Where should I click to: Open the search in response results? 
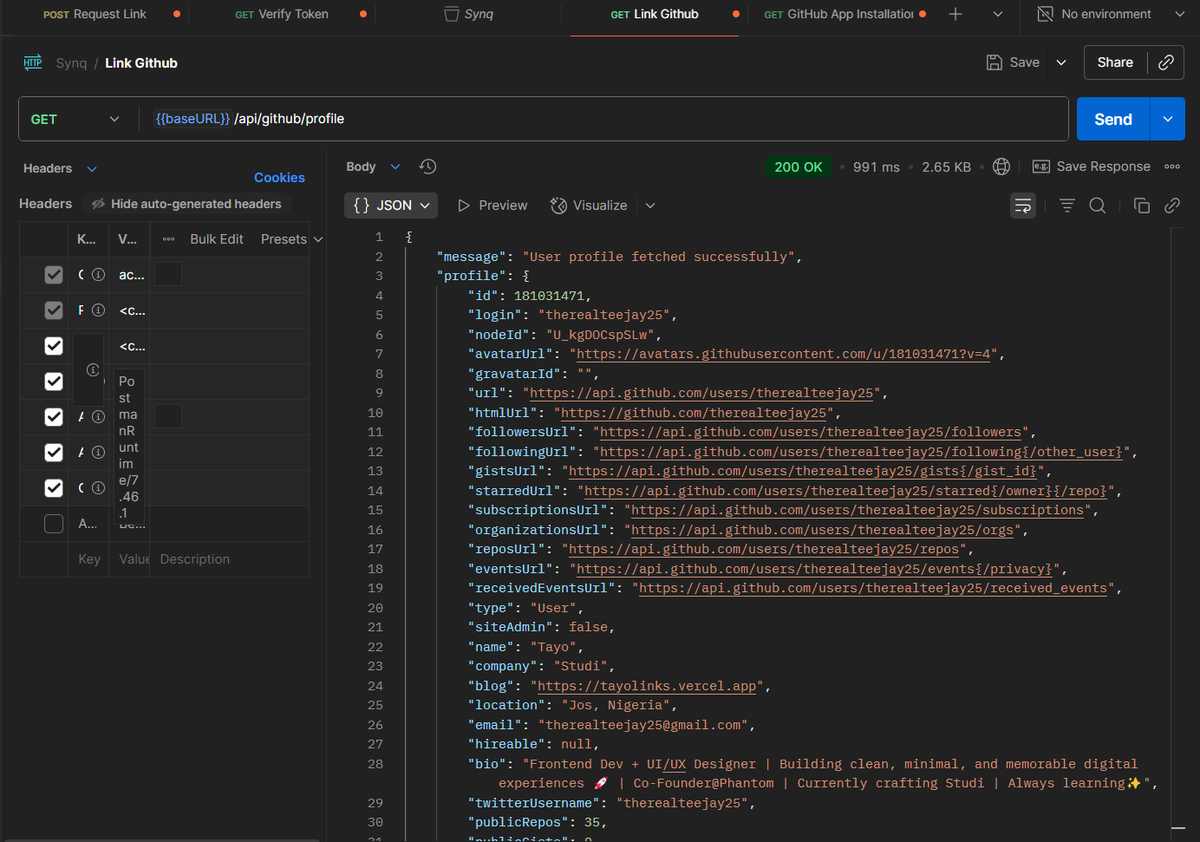click(1097, 205)
